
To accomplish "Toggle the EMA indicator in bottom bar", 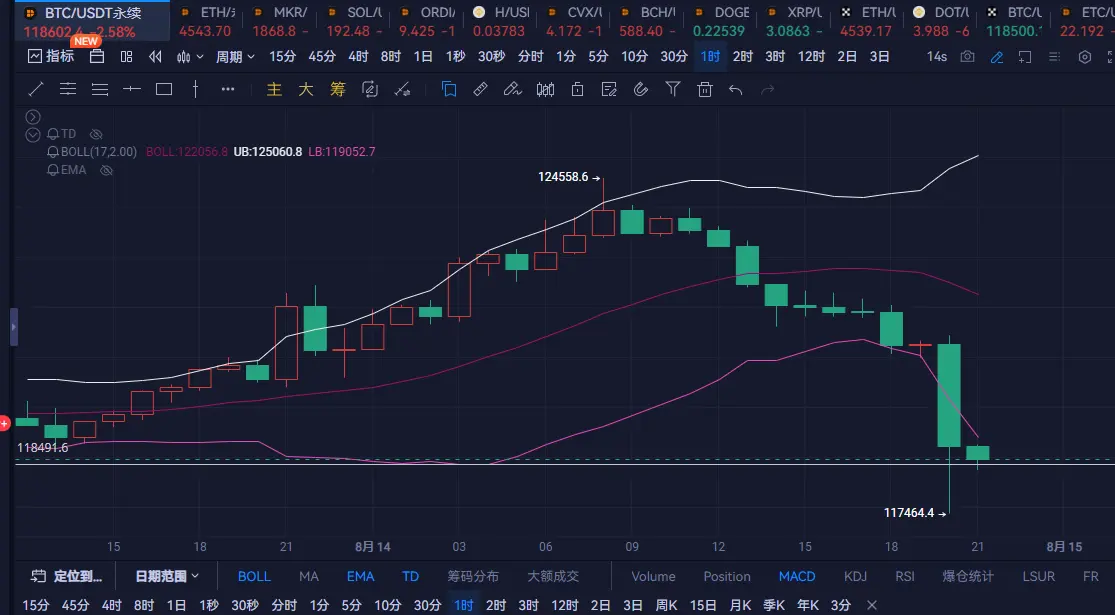I will (x=361, y=576).
